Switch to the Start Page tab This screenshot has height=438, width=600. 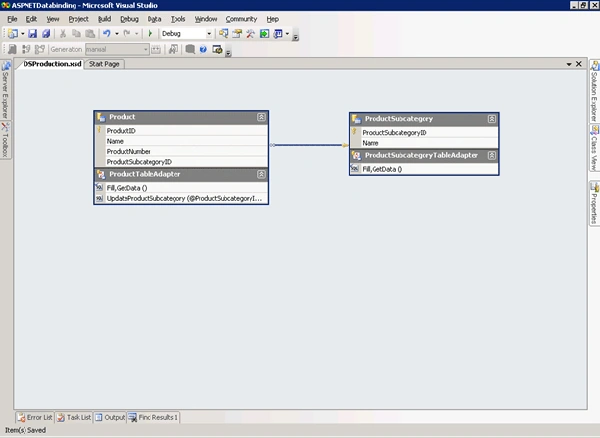104,64
